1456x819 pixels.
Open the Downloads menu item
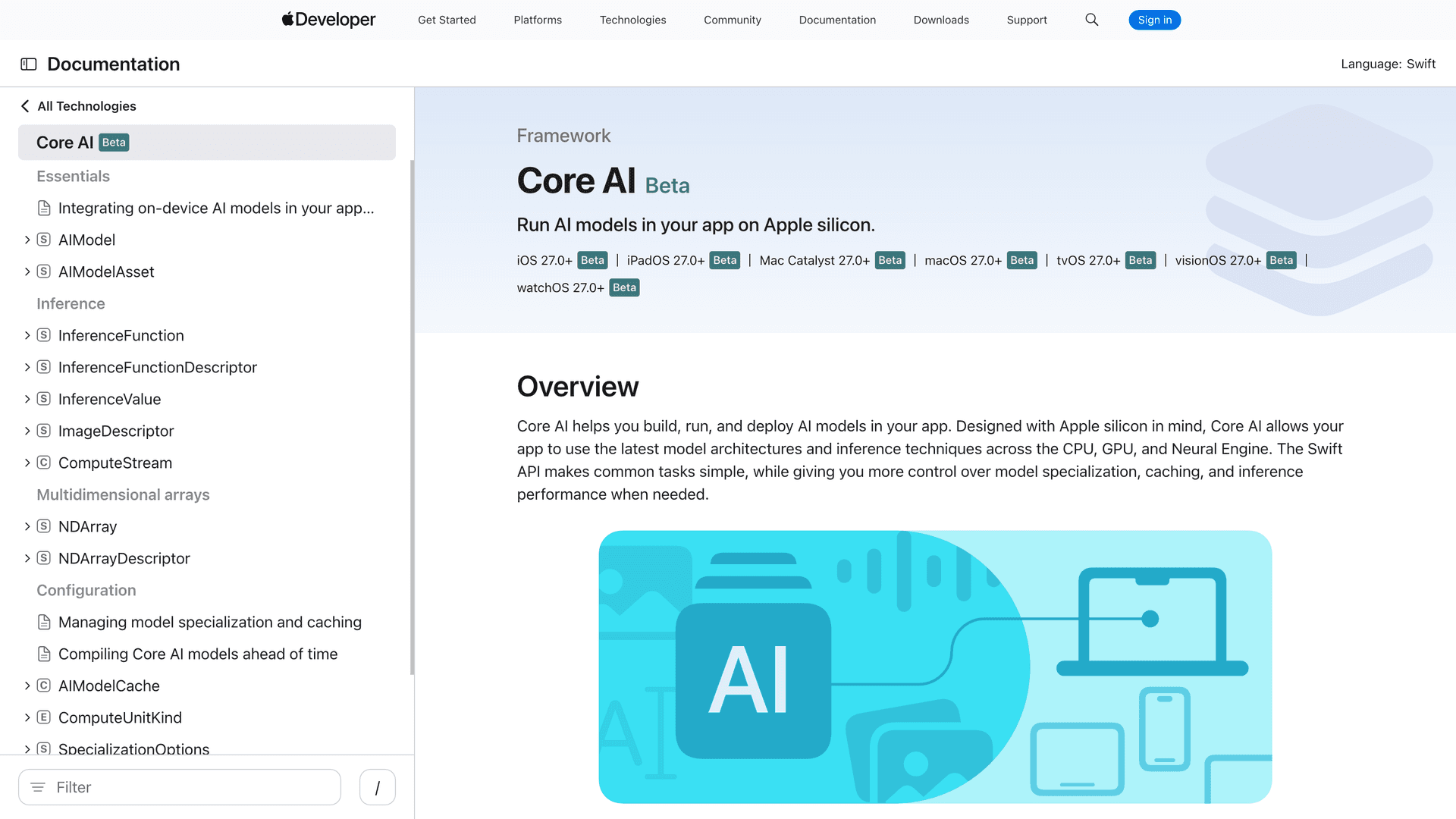[x=941, y=20]
